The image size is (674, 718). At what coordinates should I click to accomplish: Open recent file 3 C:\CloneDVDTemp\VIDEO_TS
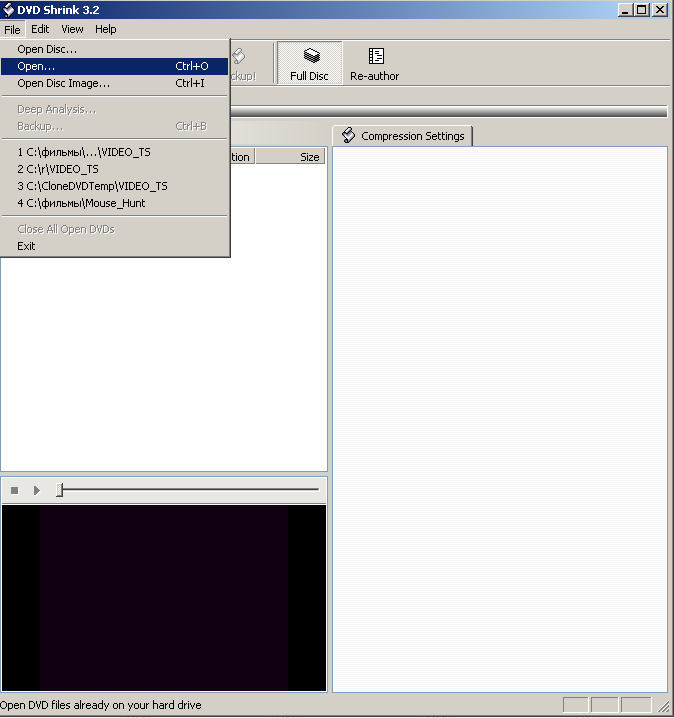[x=114, y=186]
